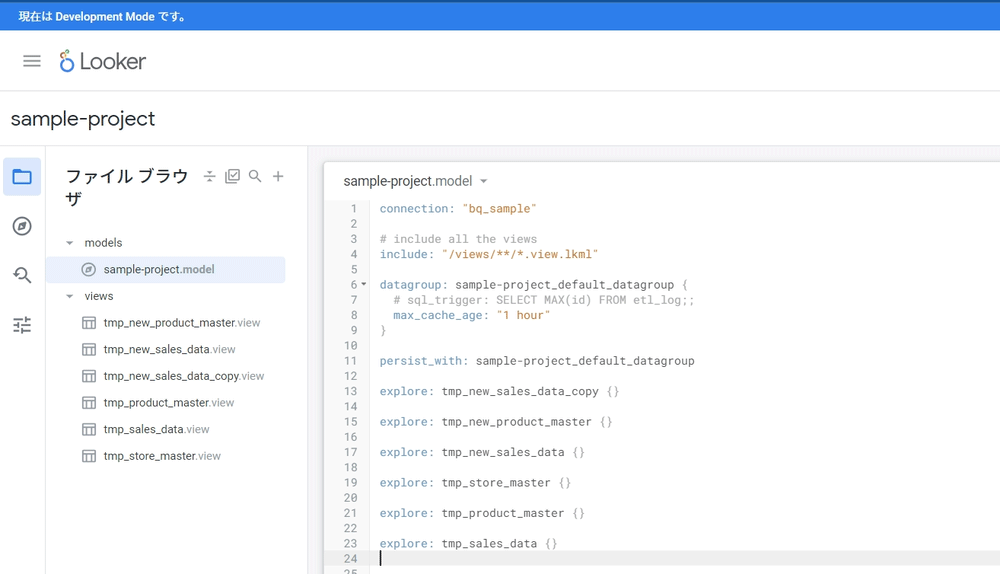Click the Looker logo
The height and width of the screenshot is (574, 1000).
102,61
